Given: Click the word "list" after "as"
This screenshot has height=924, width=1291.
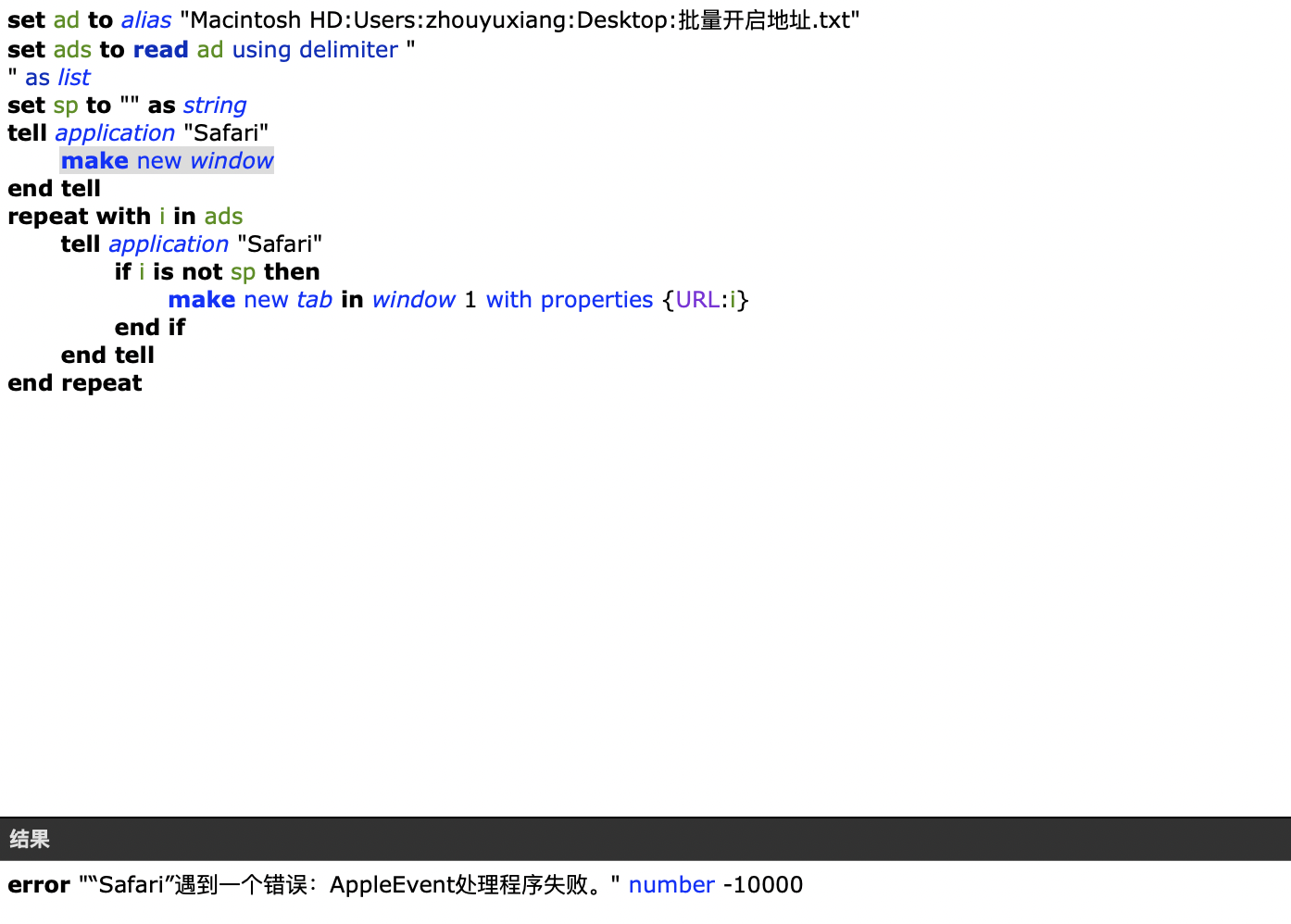Looking at the screenshot, I should [x=74, y=78].
